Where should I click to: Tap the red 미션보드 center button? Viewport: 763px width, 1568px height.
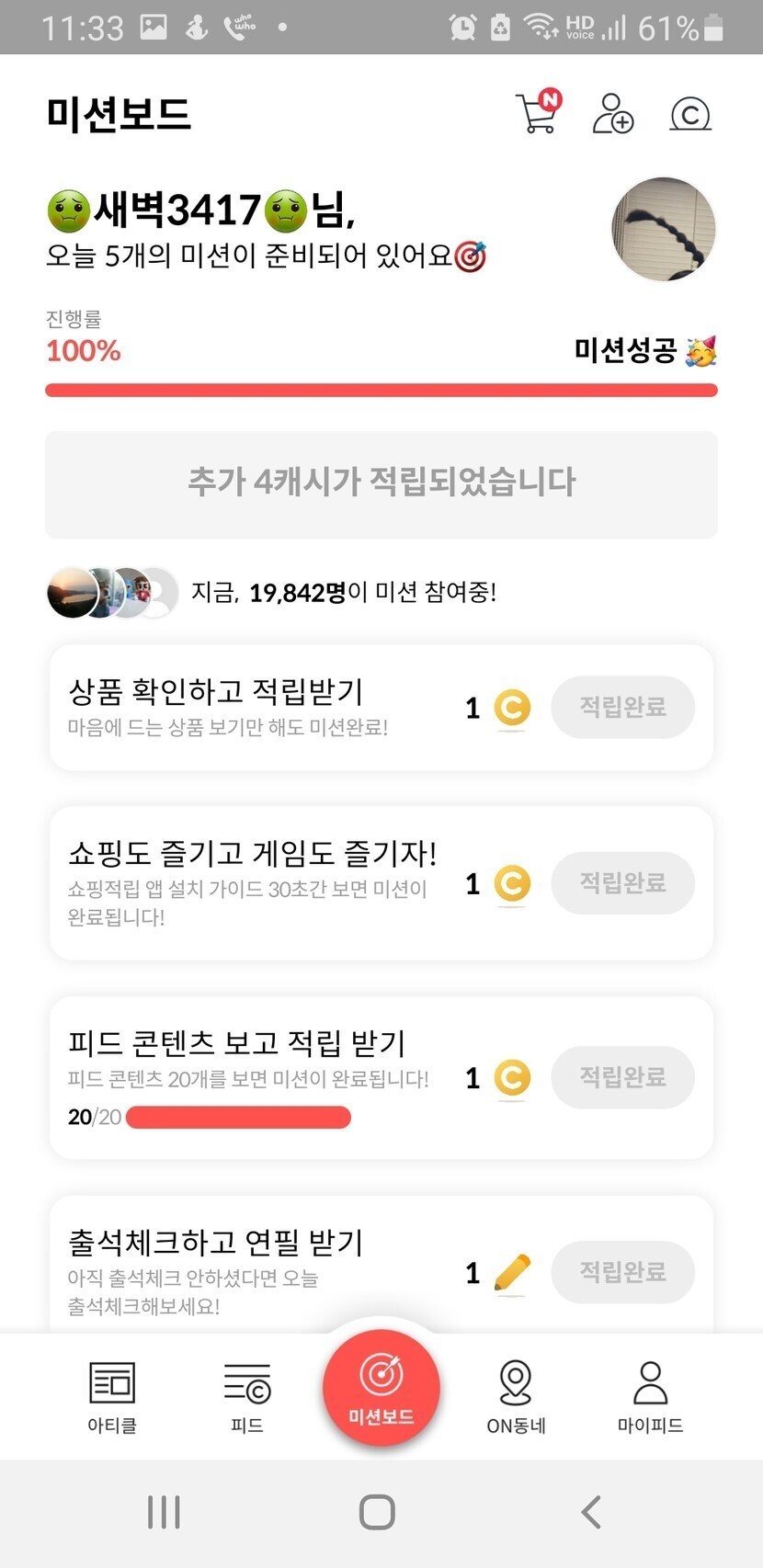click(x=381, y=1388)
